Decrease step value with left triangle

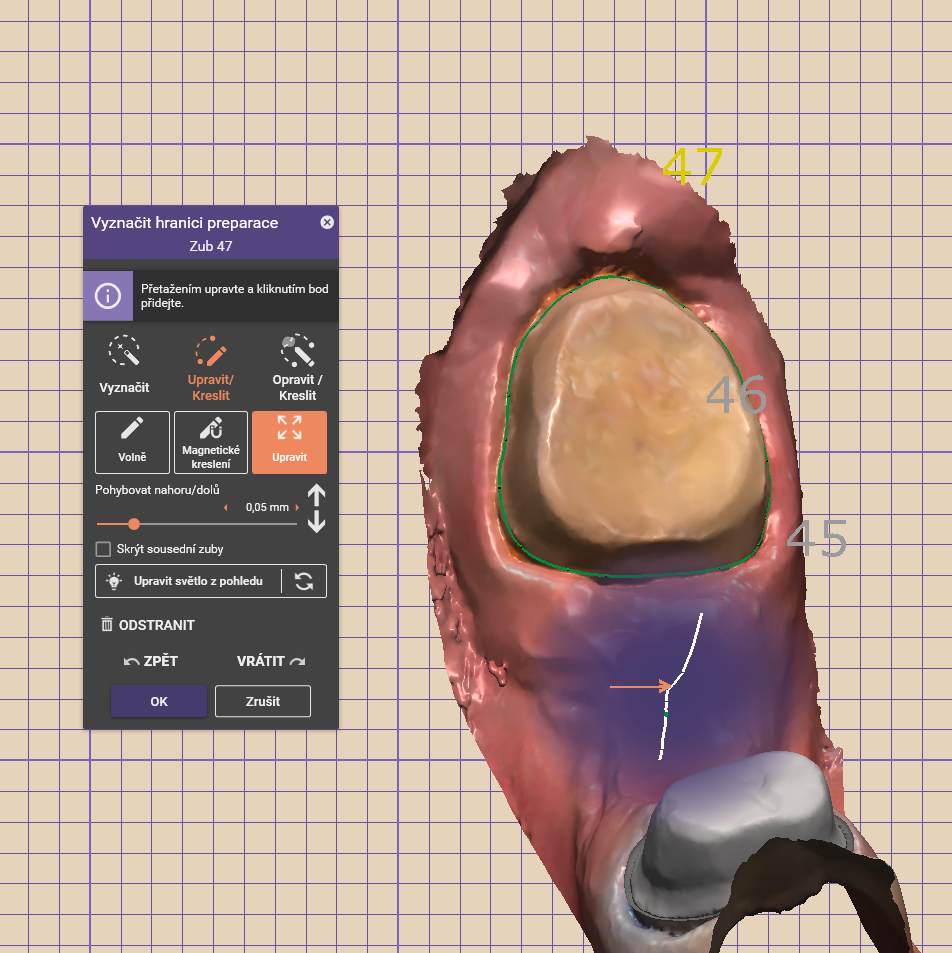pyautogui.click(x=225, y=508)
